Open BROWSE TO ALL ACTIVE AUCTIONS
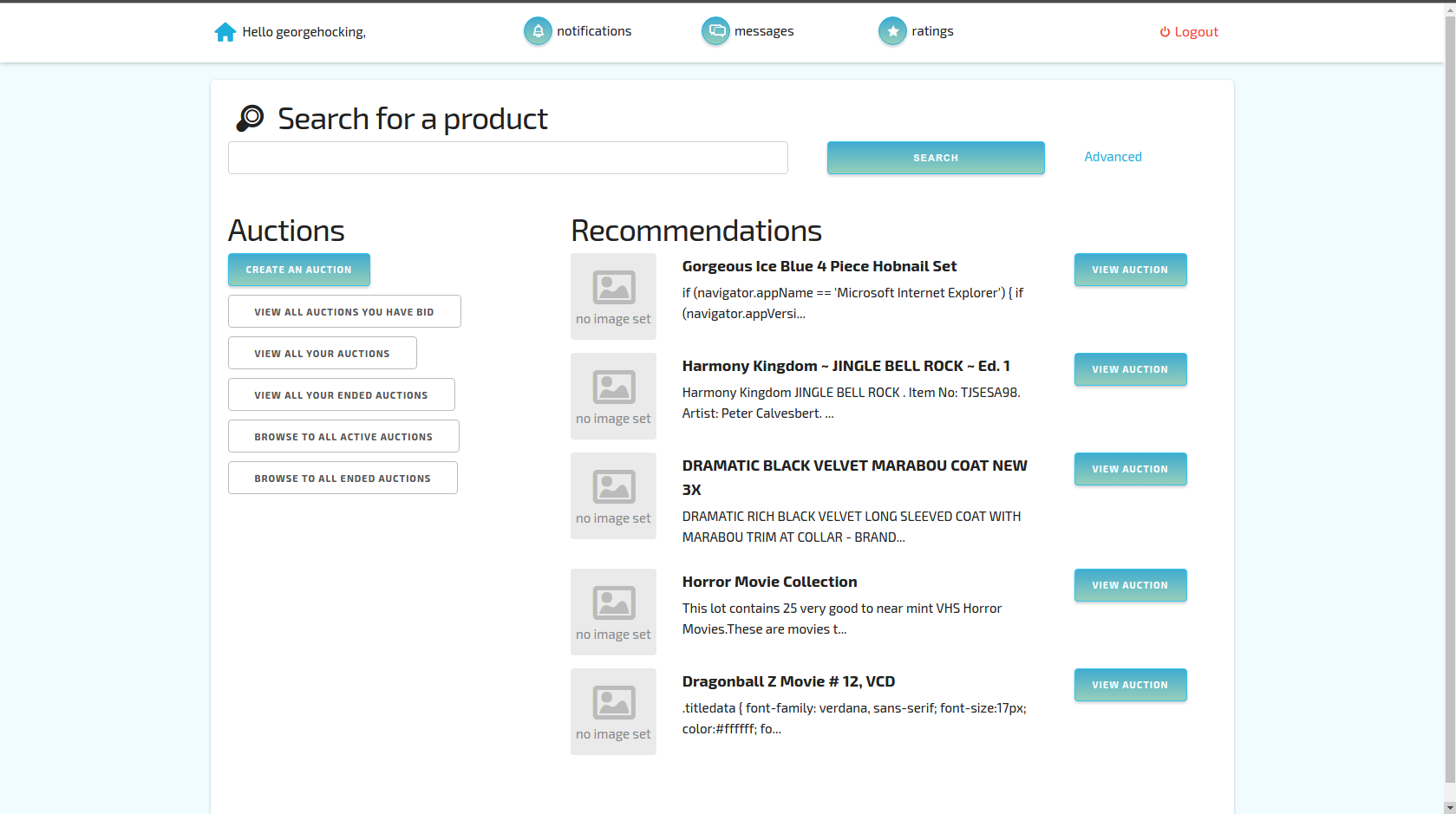Viewport: 1456px width, 814px height. click(x=343, y=436)
